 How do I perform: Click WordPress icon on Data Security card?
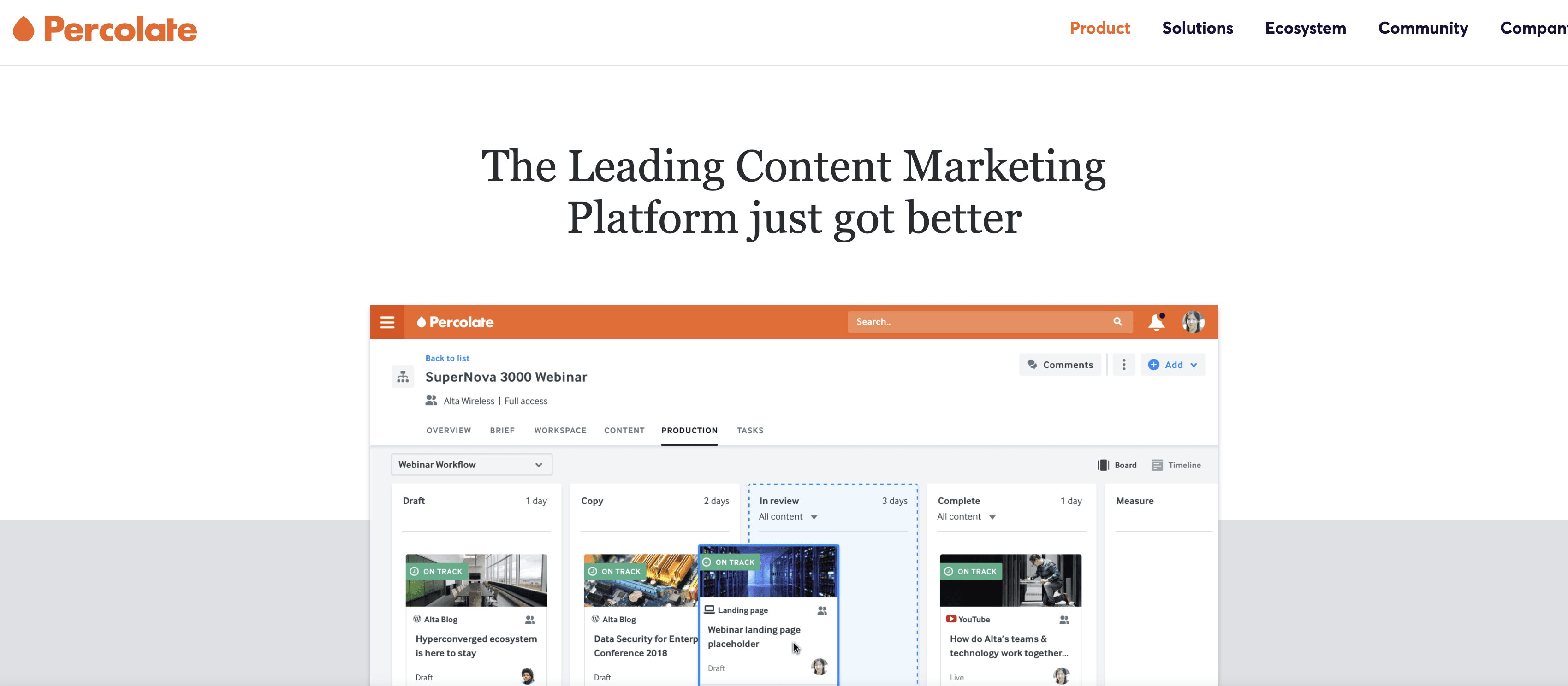pos(595,619)
